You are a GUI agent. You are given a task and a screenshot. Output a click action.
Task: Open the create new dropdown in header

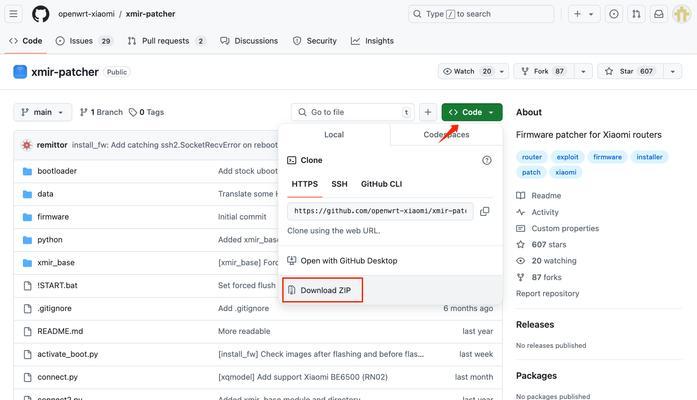(x=584, y=14)
